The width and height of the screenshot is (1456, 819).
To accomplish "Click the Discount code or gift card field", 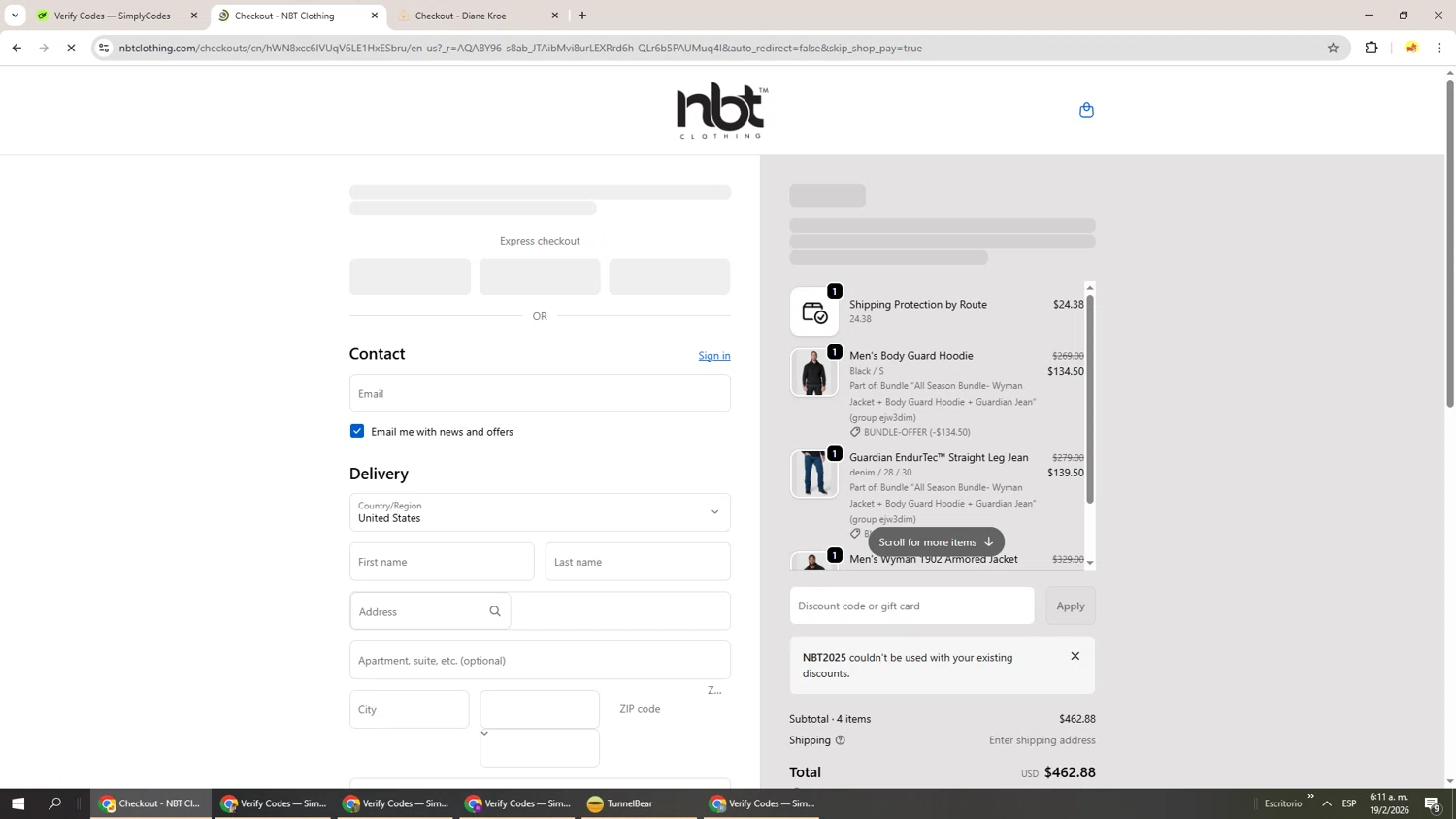I will (911, 606).
